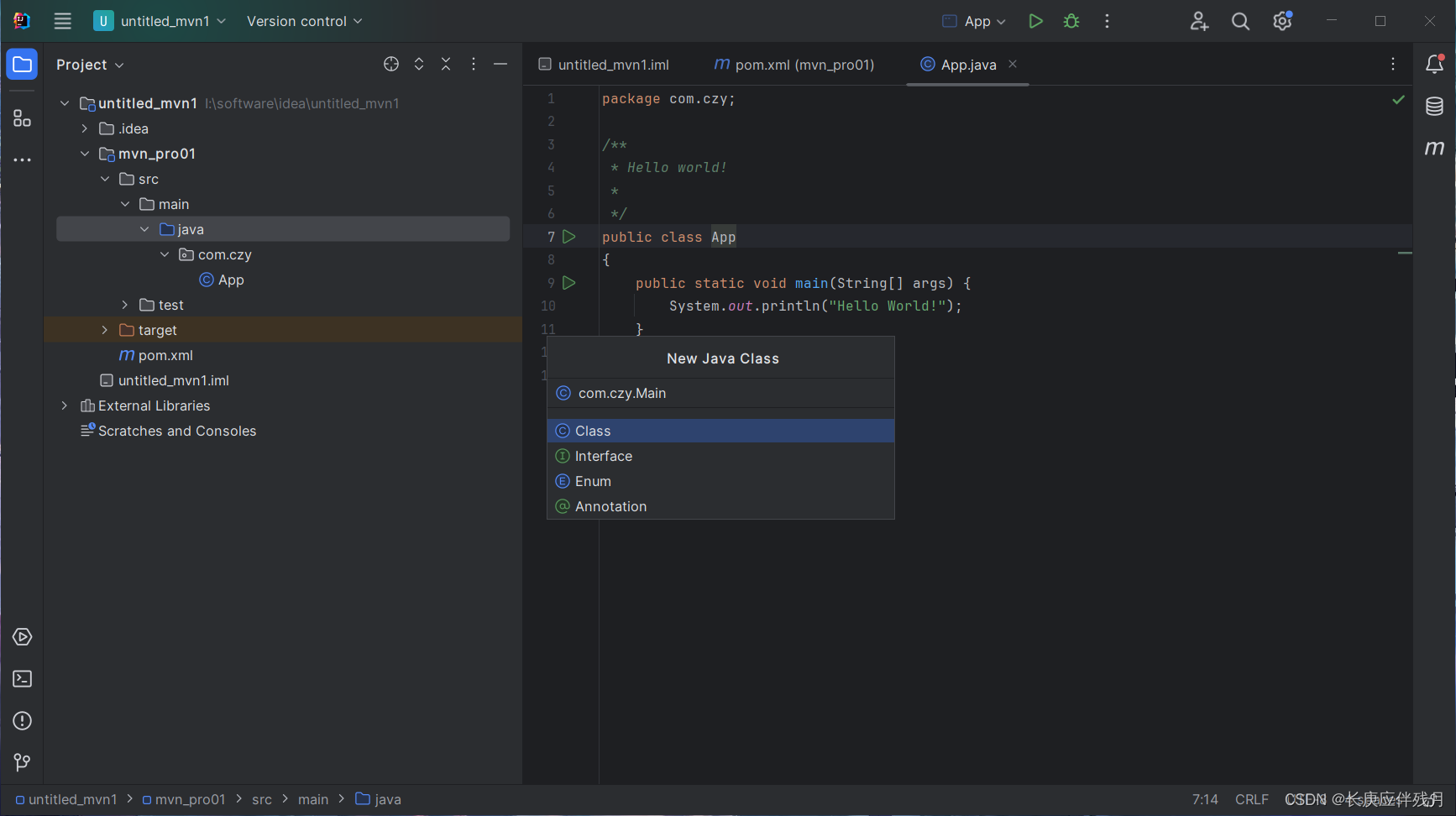Select Interface in New Java Class popup
Screen dimensions: 1456x816
click(603, 456)
